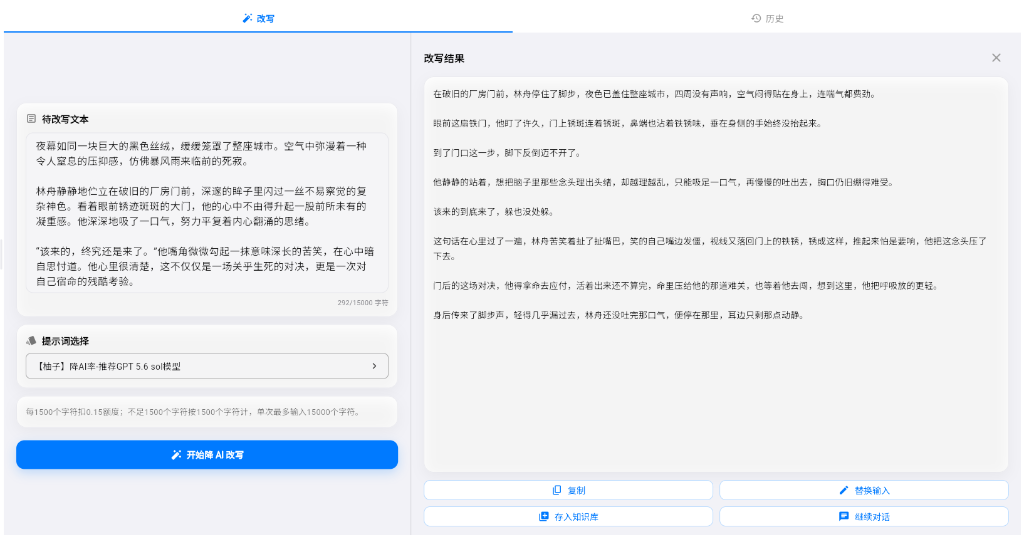Switch to the 改写 tab
Viewport: 1021px width, 535px height.
tap(258, 18)
